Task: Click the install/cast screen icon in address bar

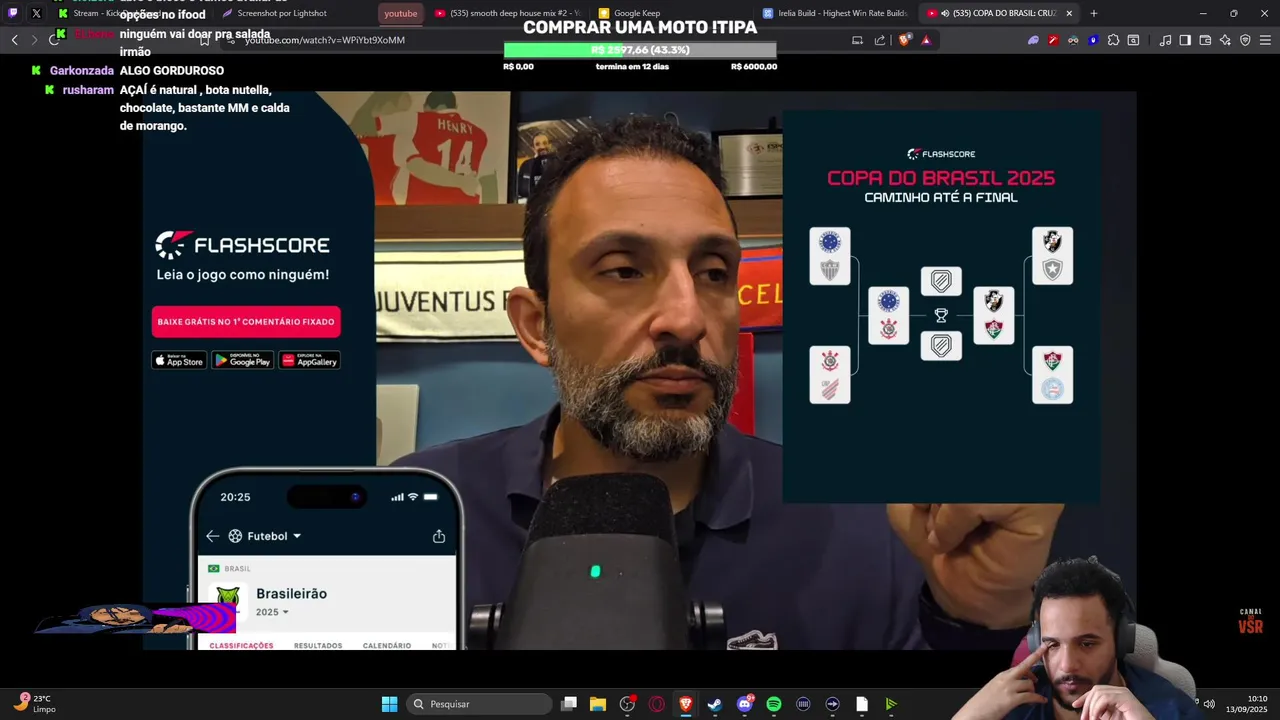Action: (857, 40)
